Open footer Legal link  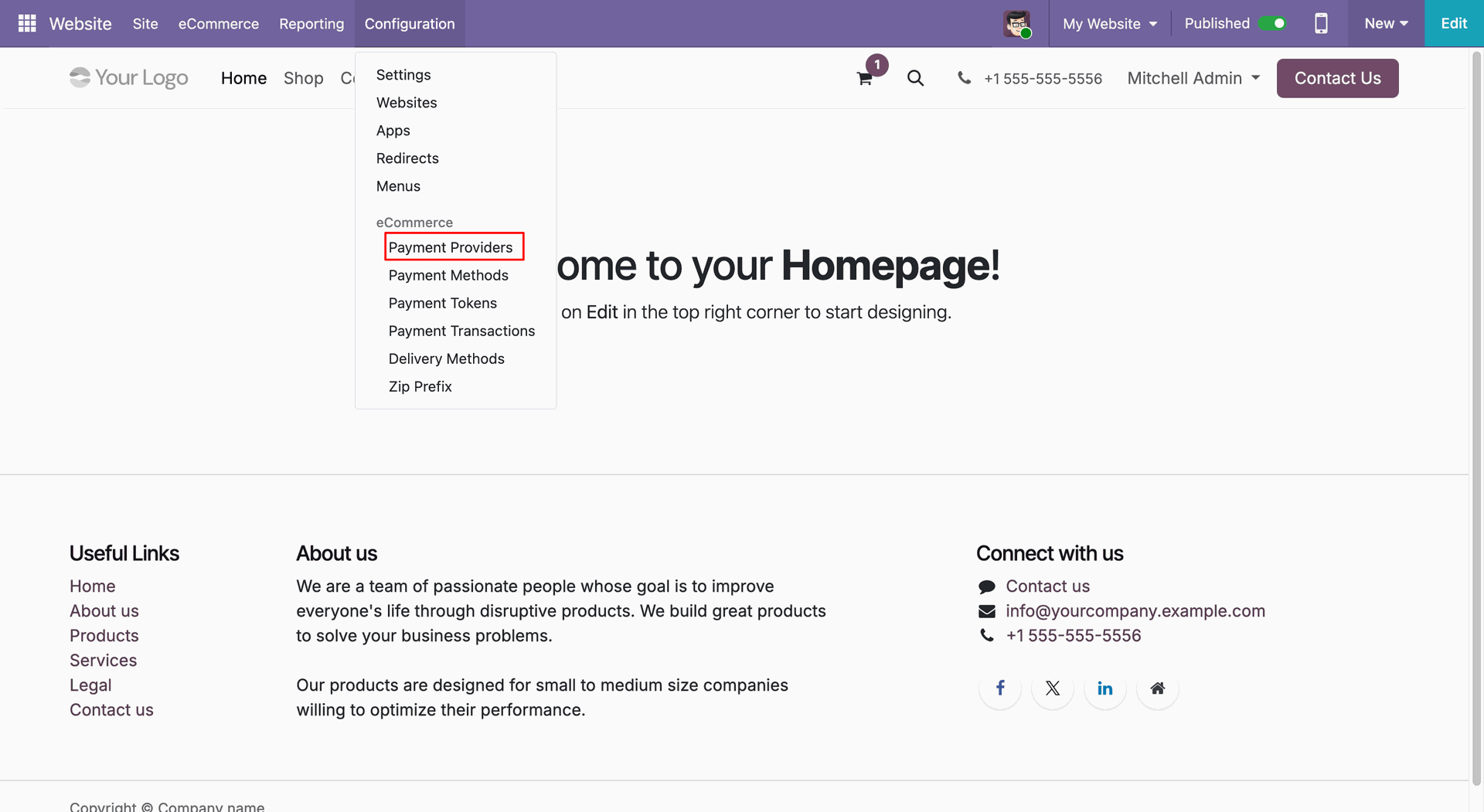click(90, 685)
